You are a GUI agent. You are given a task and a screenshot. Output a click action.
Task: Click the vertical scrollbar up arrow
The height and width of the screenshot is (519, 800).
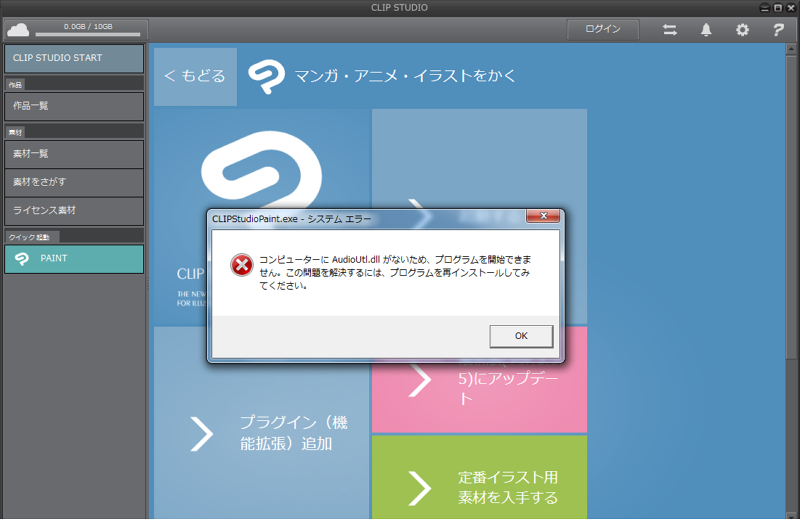point(791,50)
